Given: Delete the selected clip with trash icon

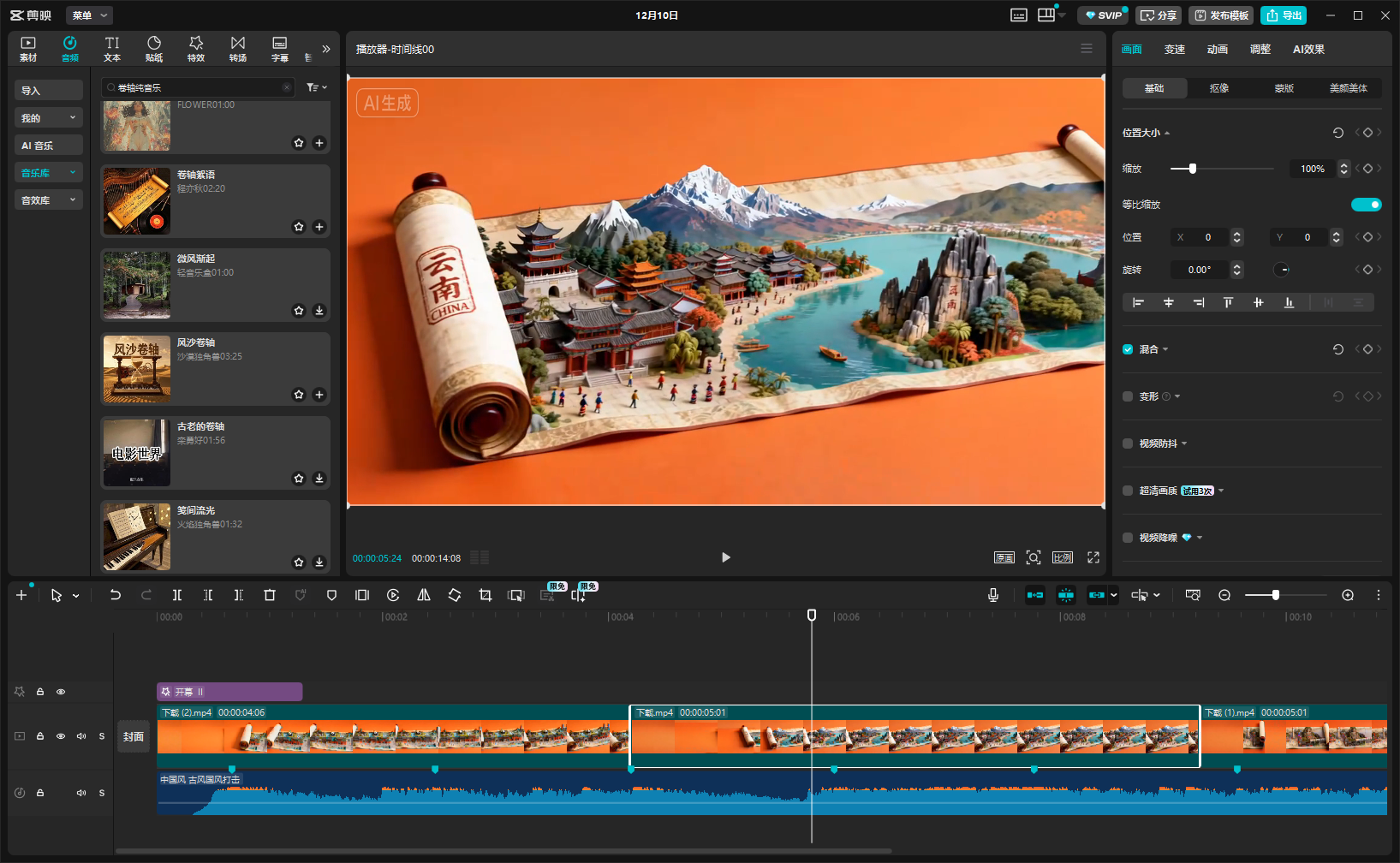Looking at the screenshot, I should [270, 595].
